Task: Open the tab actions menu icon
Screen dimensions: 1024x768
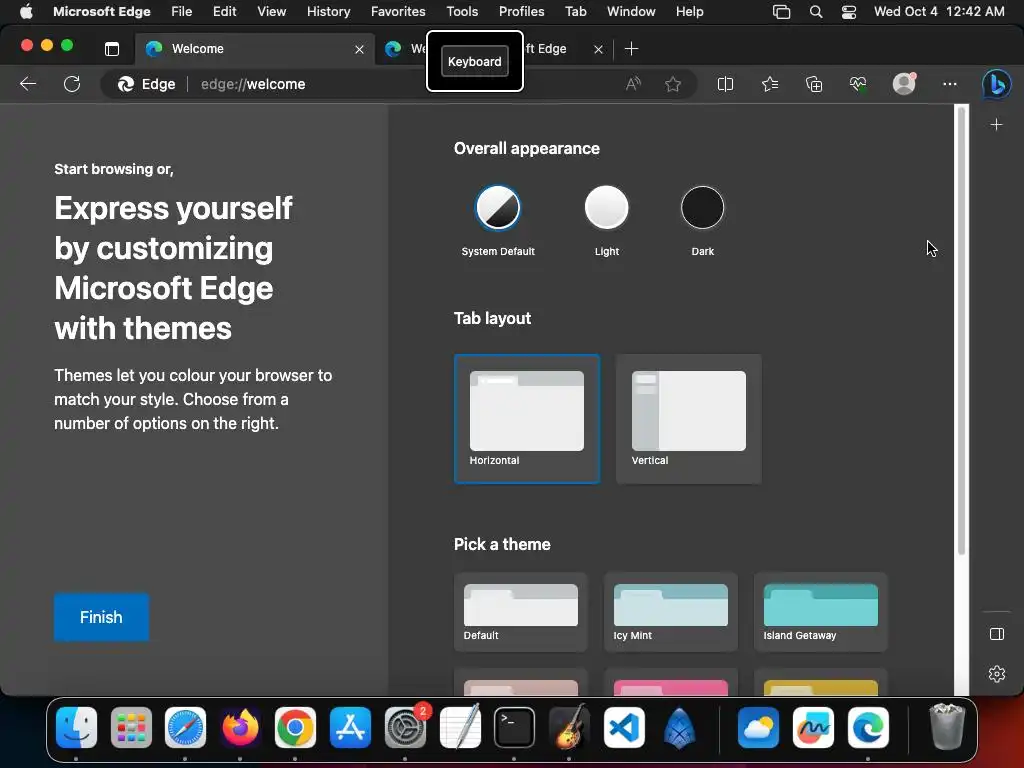Action: (112, 49)
